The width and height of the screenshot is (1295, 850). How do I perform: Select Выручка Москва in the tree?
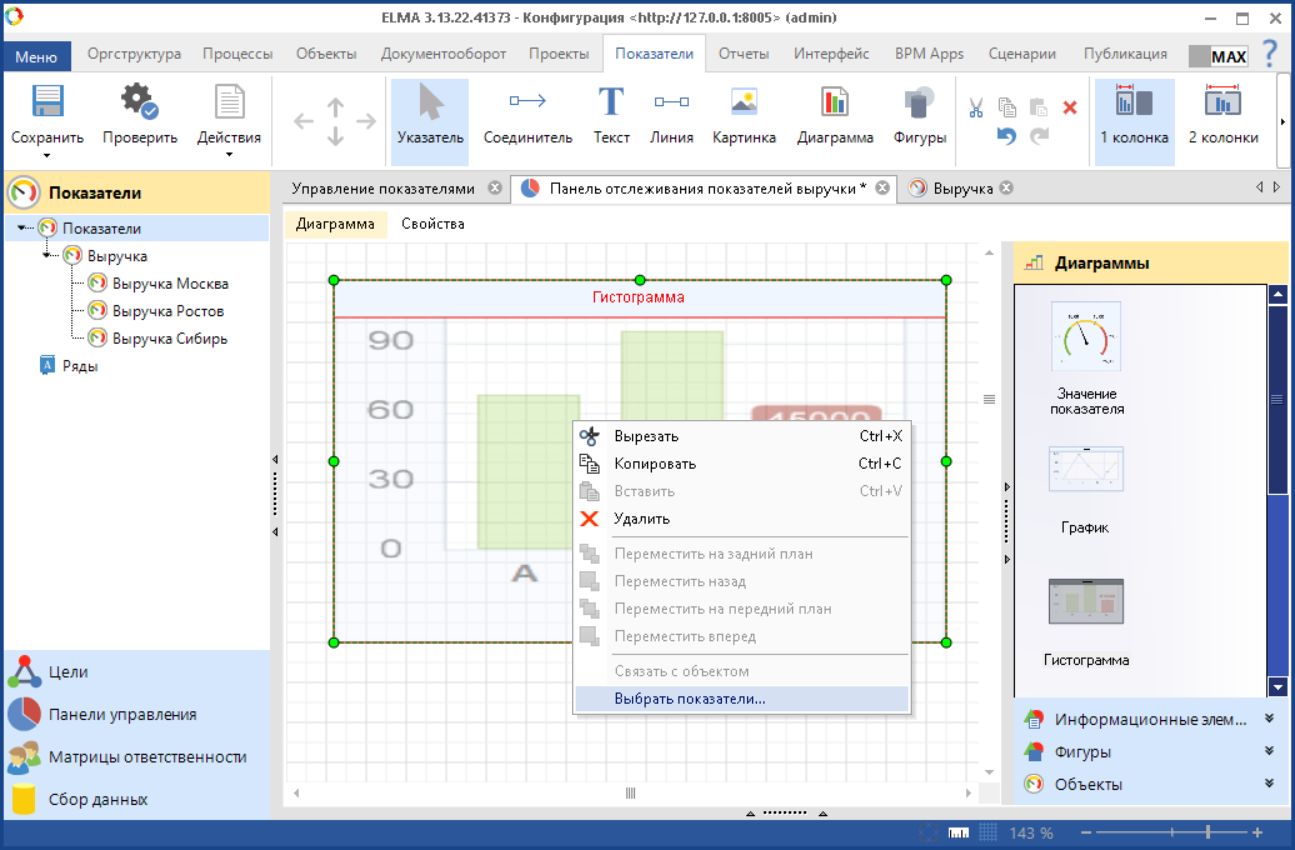[170, 283]
